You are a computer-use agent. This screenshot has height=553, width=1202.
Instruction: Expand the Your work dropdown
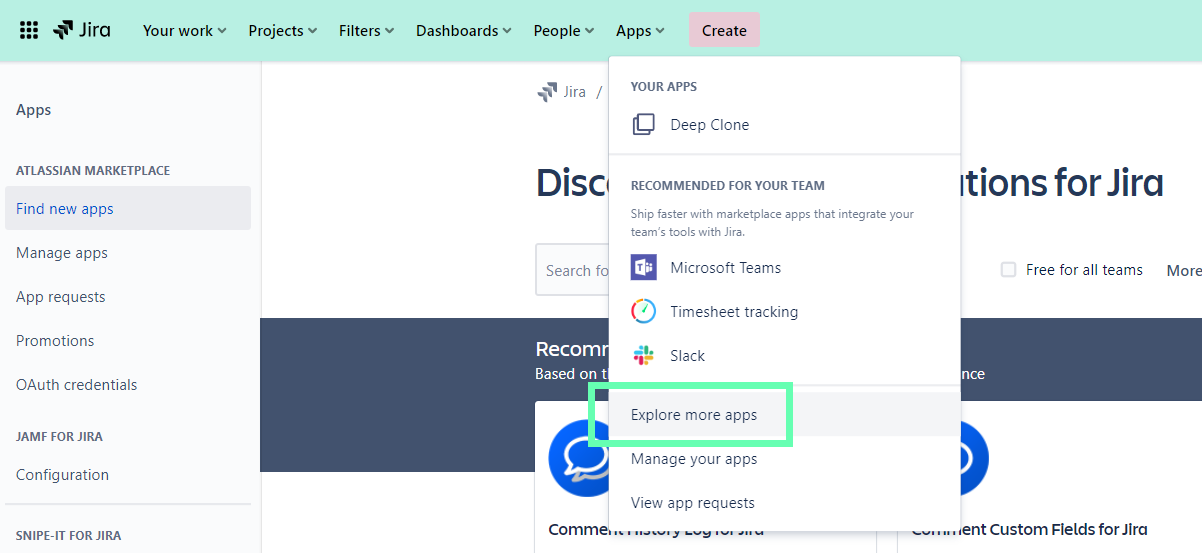[x=184, y=30]
